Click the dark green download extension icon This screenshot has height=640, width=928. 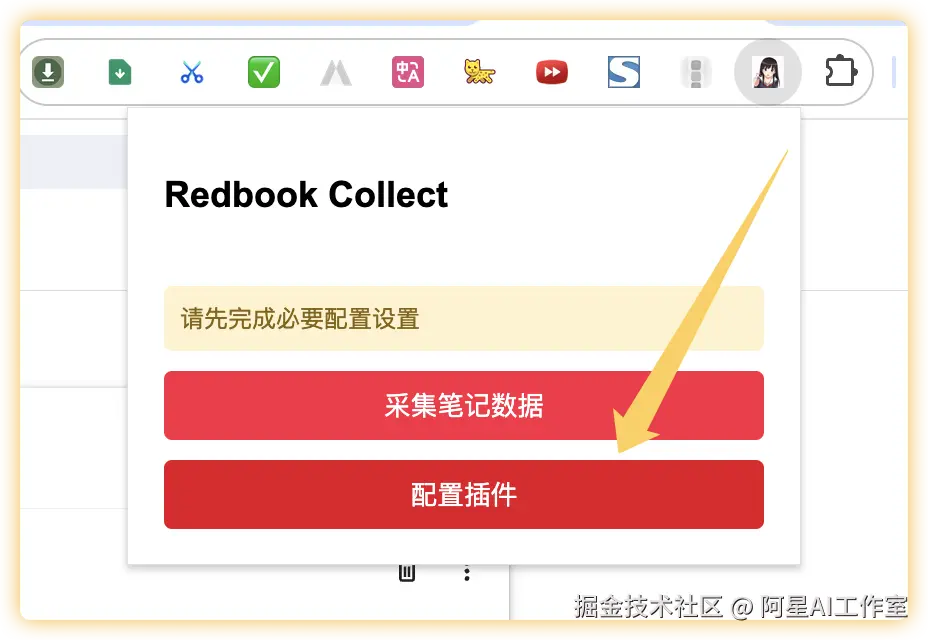coord(48,72)
